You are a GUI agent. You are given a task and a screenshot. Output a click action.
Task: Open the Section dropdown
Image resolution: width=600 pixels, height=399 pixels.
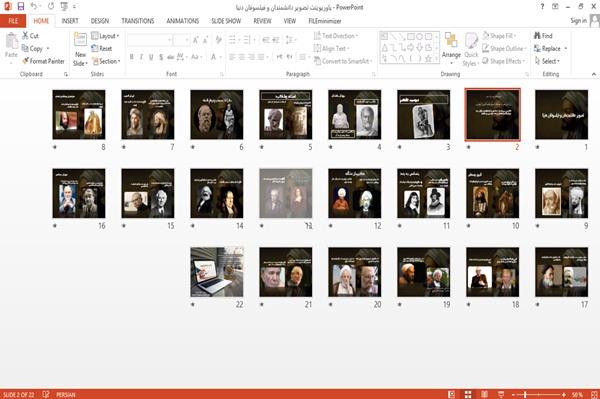pyautogui.click(x=106, y=61)
